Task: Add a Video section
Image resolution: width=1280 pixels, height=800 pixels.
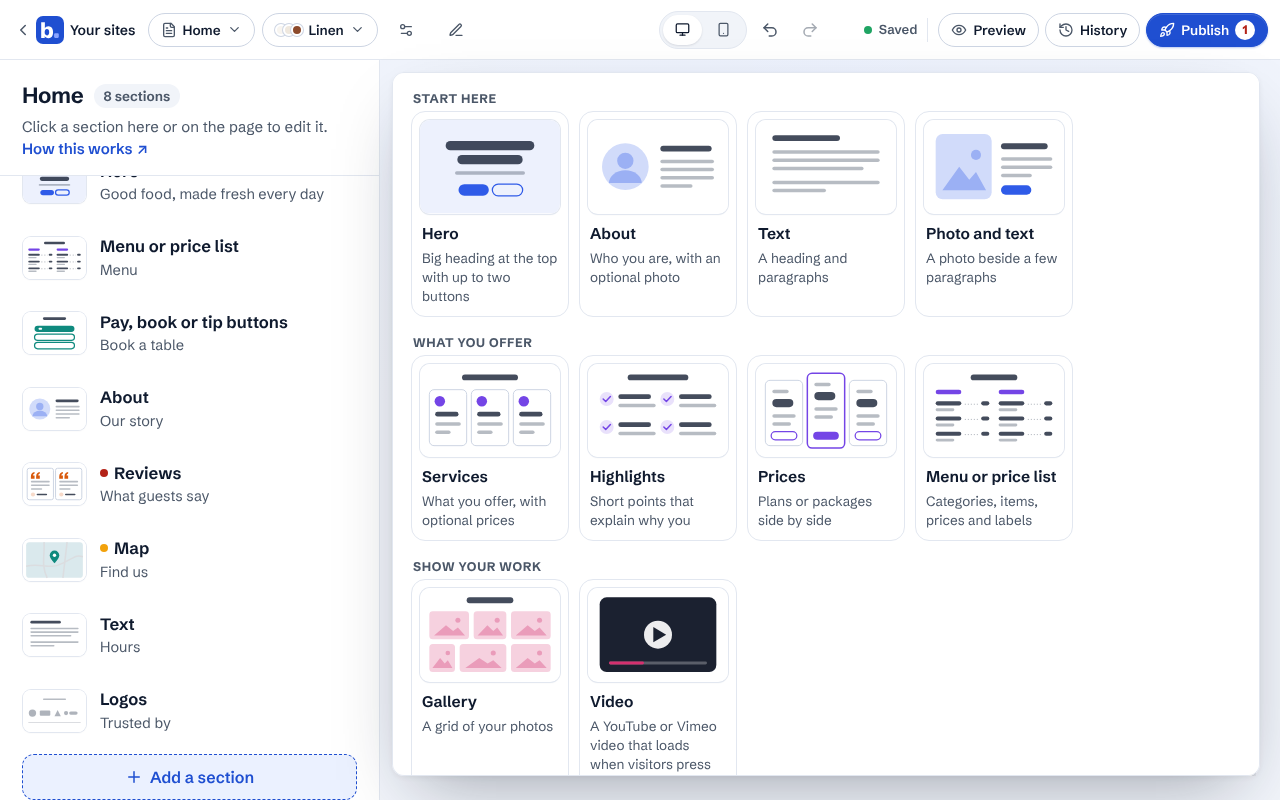Action: (x=658, y=677)
